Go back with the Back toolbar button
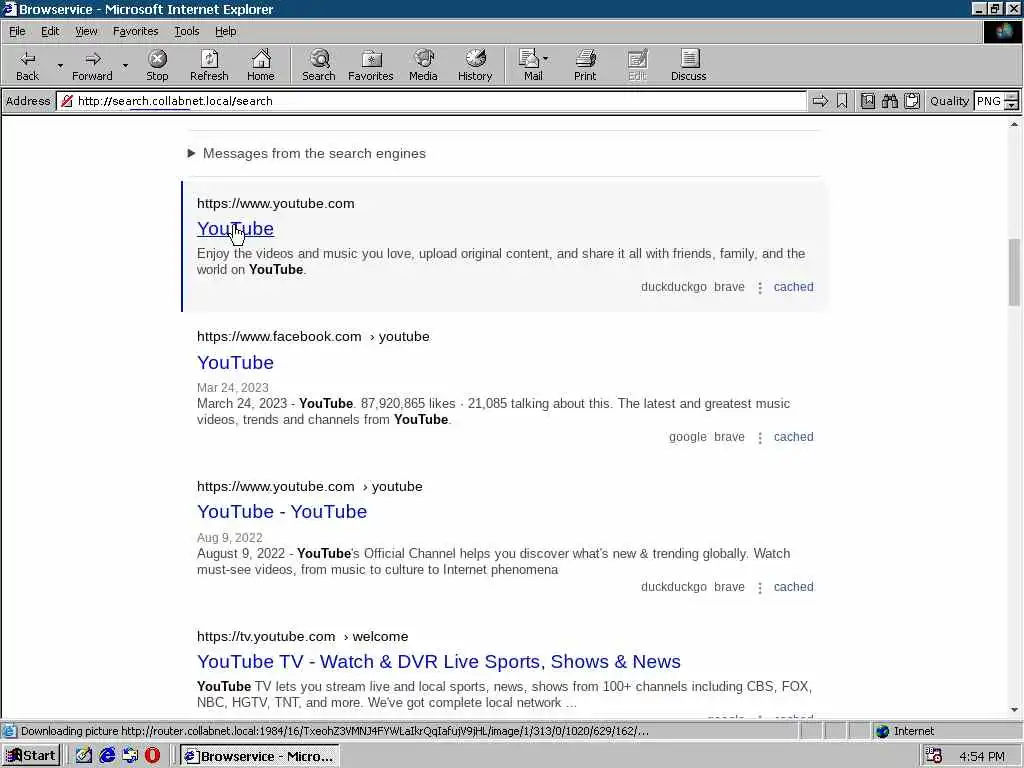This screenshot has width=1024, height=768. tap(27, 65)
